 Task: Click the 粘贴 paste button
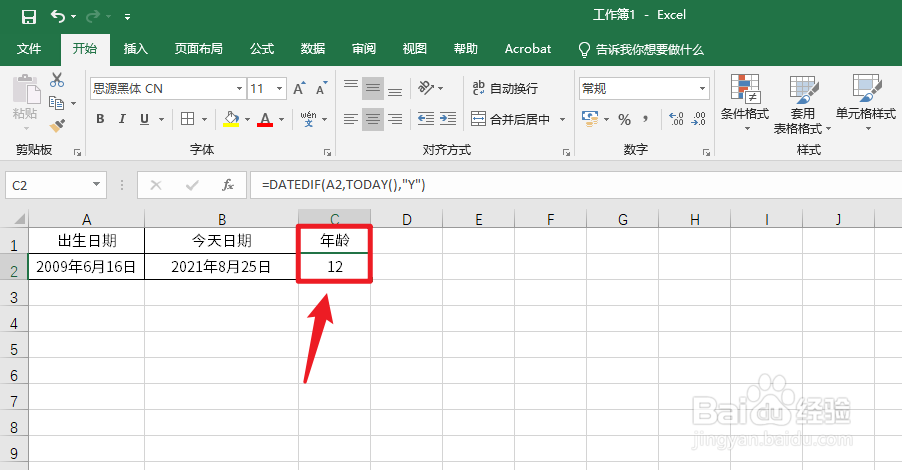pos(25,100)
